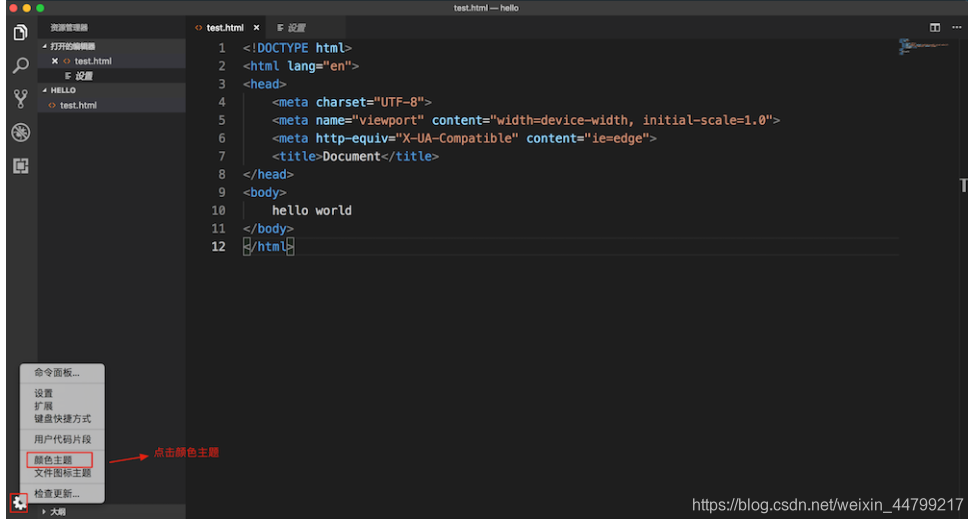Open the Source Control view
Viewport: 974px width, 524px height.
click(x=20, y=99)
